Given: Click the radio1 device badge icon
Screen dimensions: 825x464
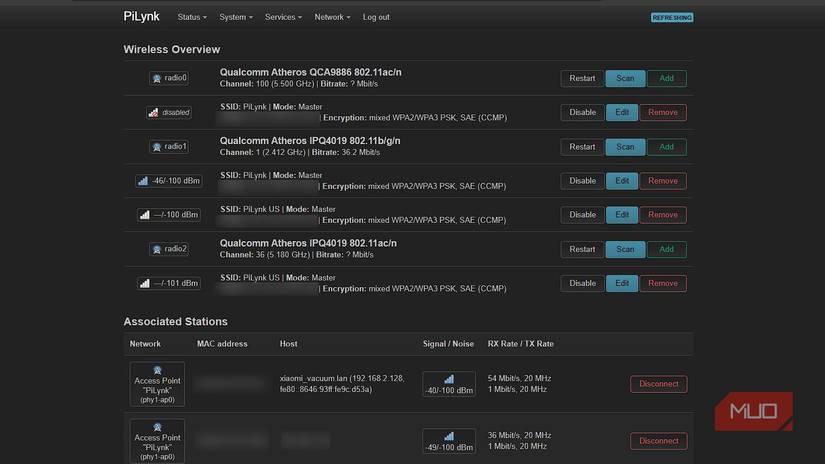Looking at the screenshot, I should point(169,146).
